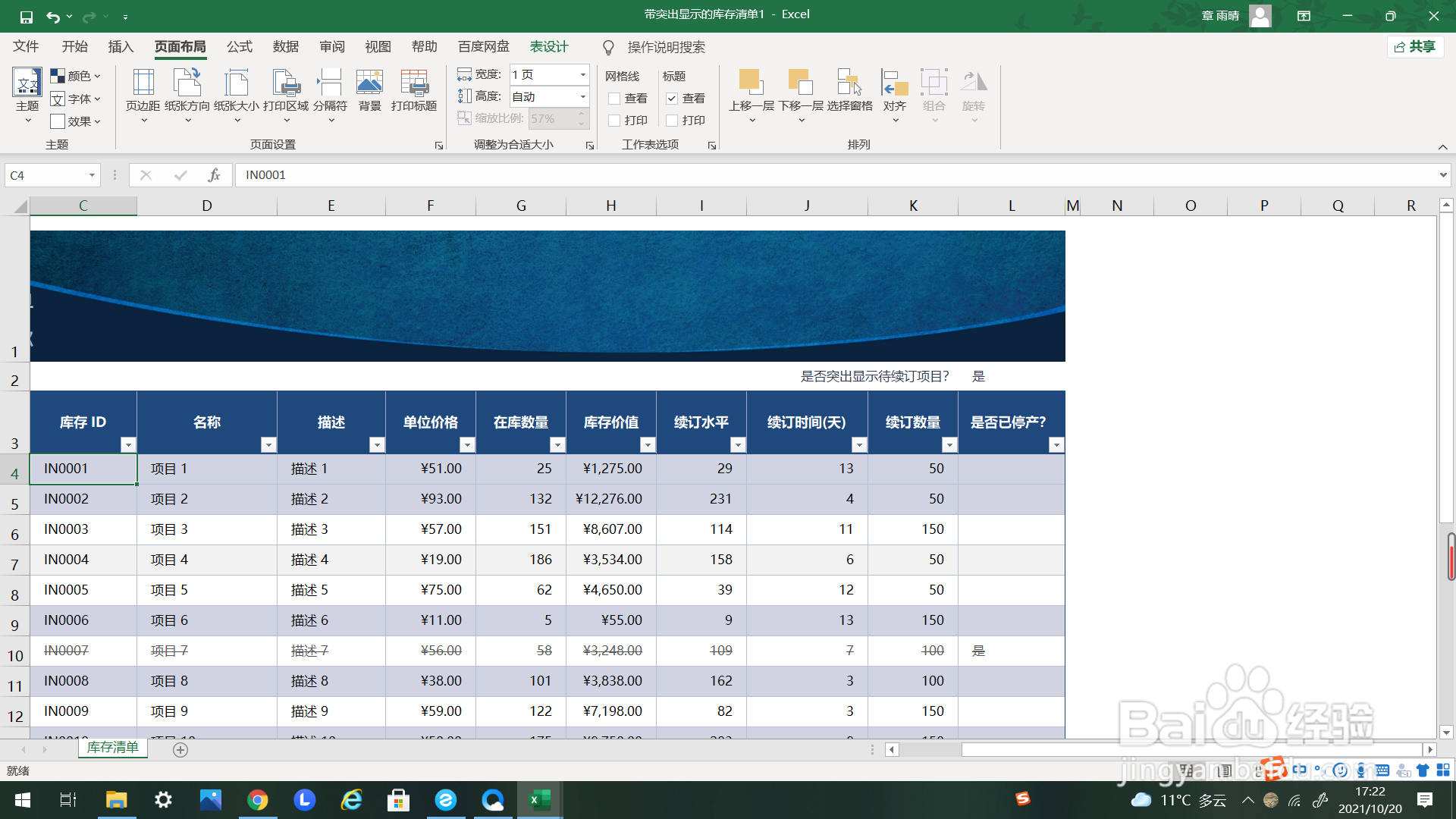Viewport: 1456px width, 819px height.
Task: Click horizontal scrollbar right arrow
Action: (1430, 749)
